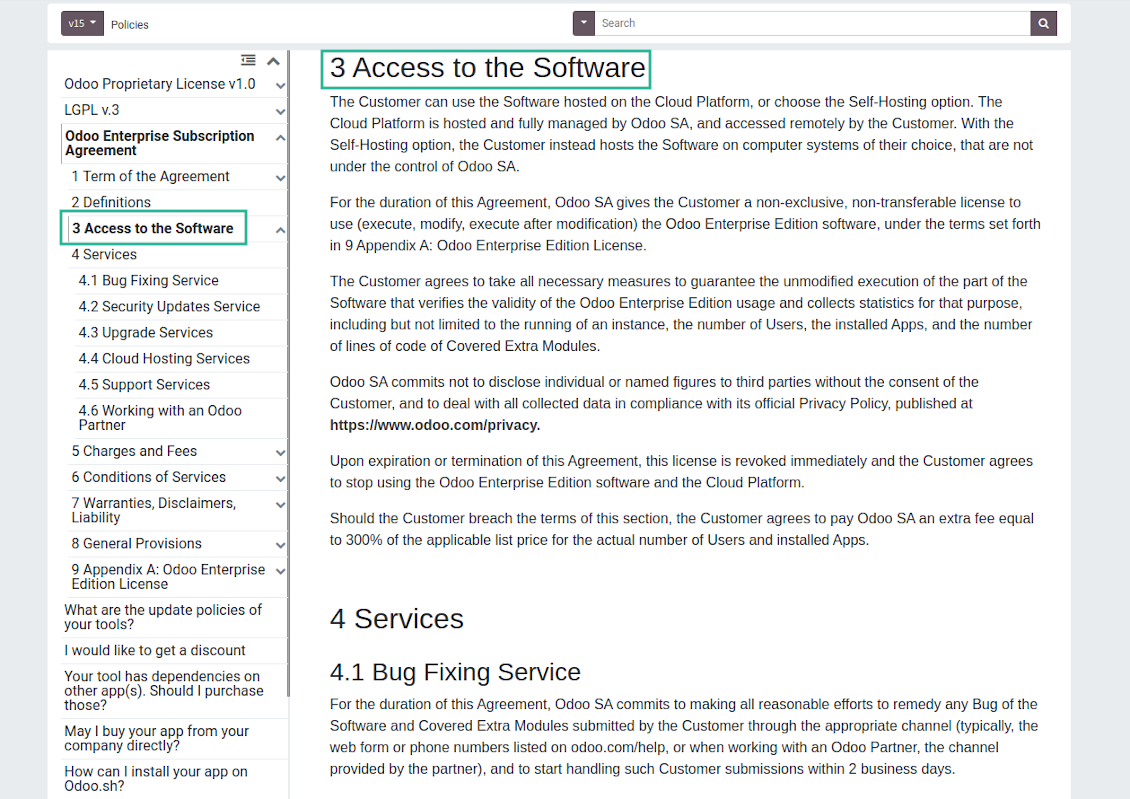The image size is (1130, 799).
Task: Expand Odoo Proprietary License v1.0 chevron
Action: (x=280, y=86)
